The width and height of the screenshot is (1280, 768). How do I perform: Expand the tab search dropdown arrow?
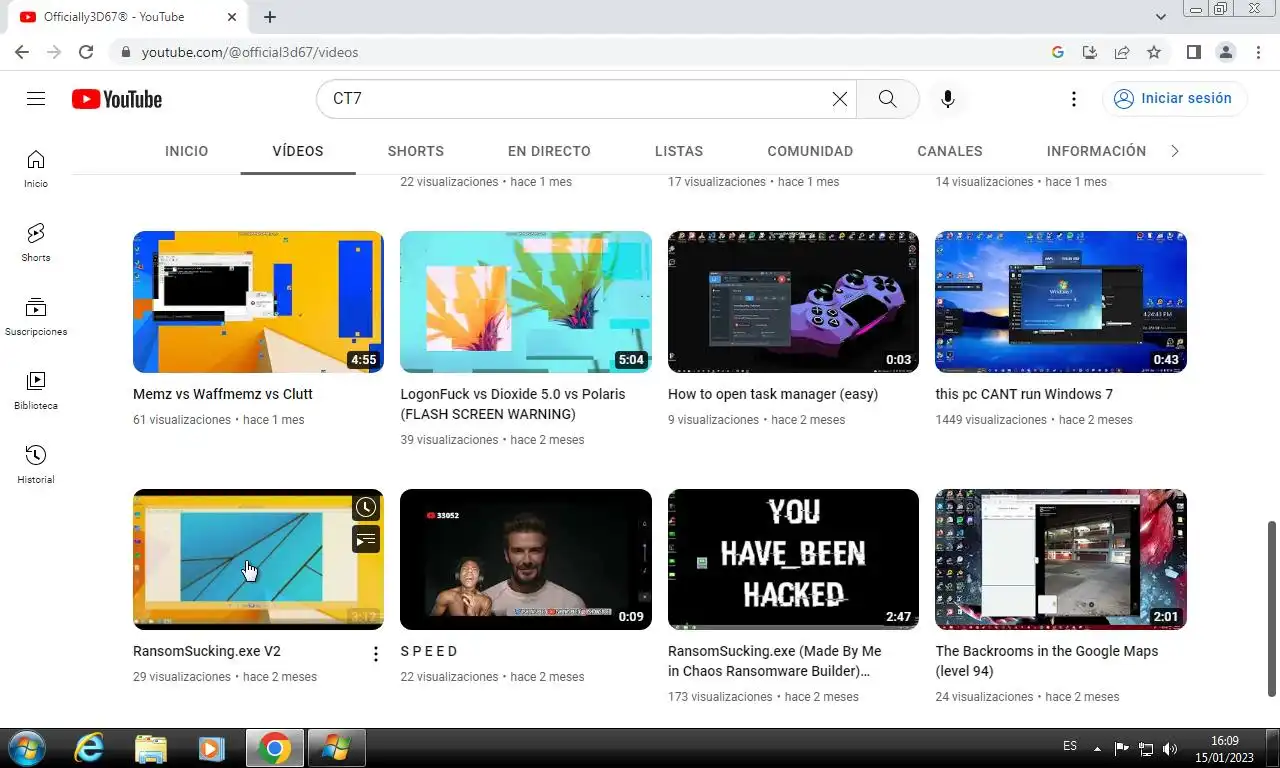coord(1160,17)
